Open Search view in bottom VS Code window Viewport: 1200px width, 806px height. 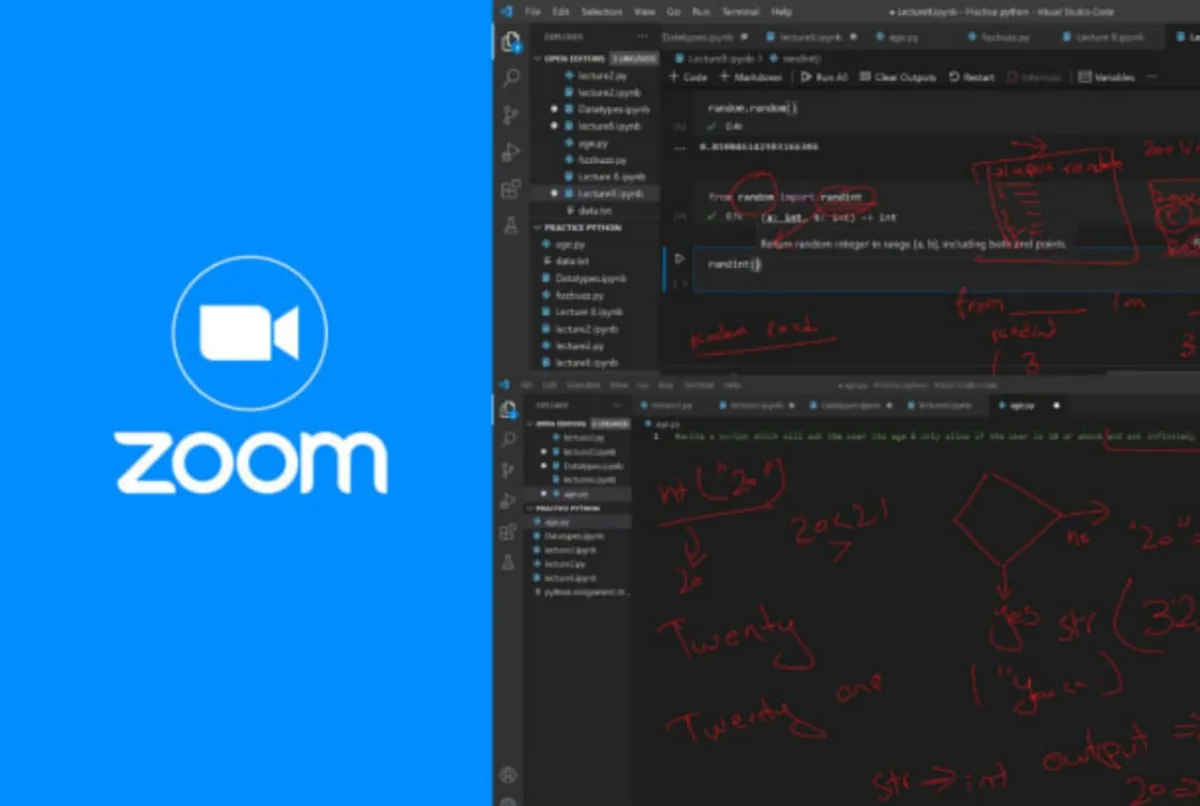pos(508,438)
